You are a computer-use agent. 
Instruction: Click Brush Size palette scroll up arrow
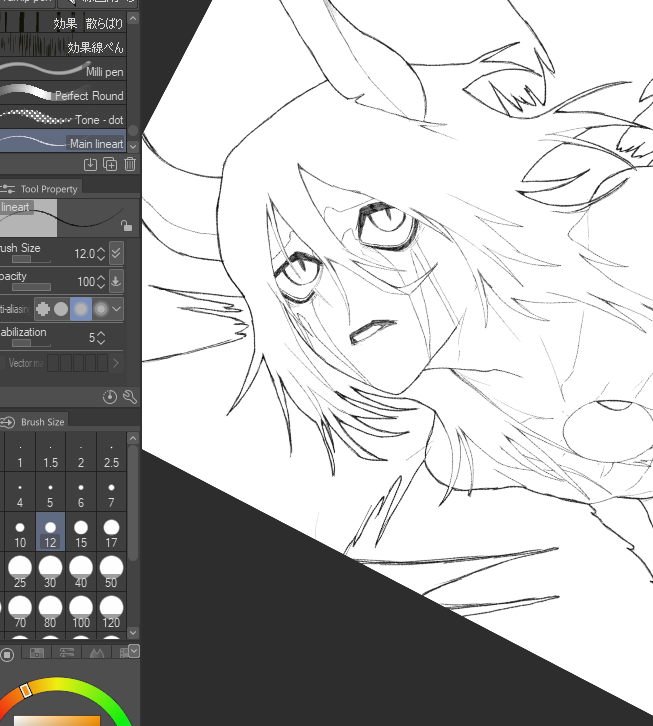point(133,438)
